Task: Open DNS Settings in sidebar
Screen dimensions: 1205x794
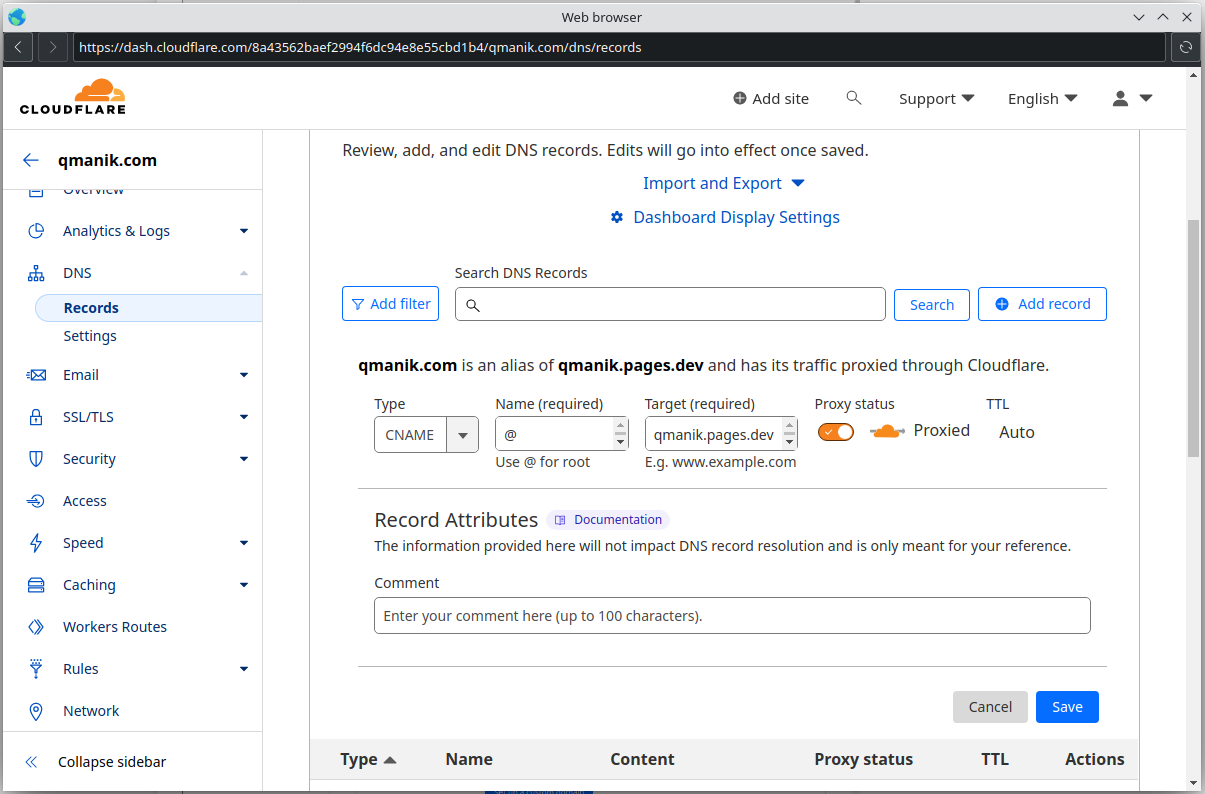Action: pos(90,336)
